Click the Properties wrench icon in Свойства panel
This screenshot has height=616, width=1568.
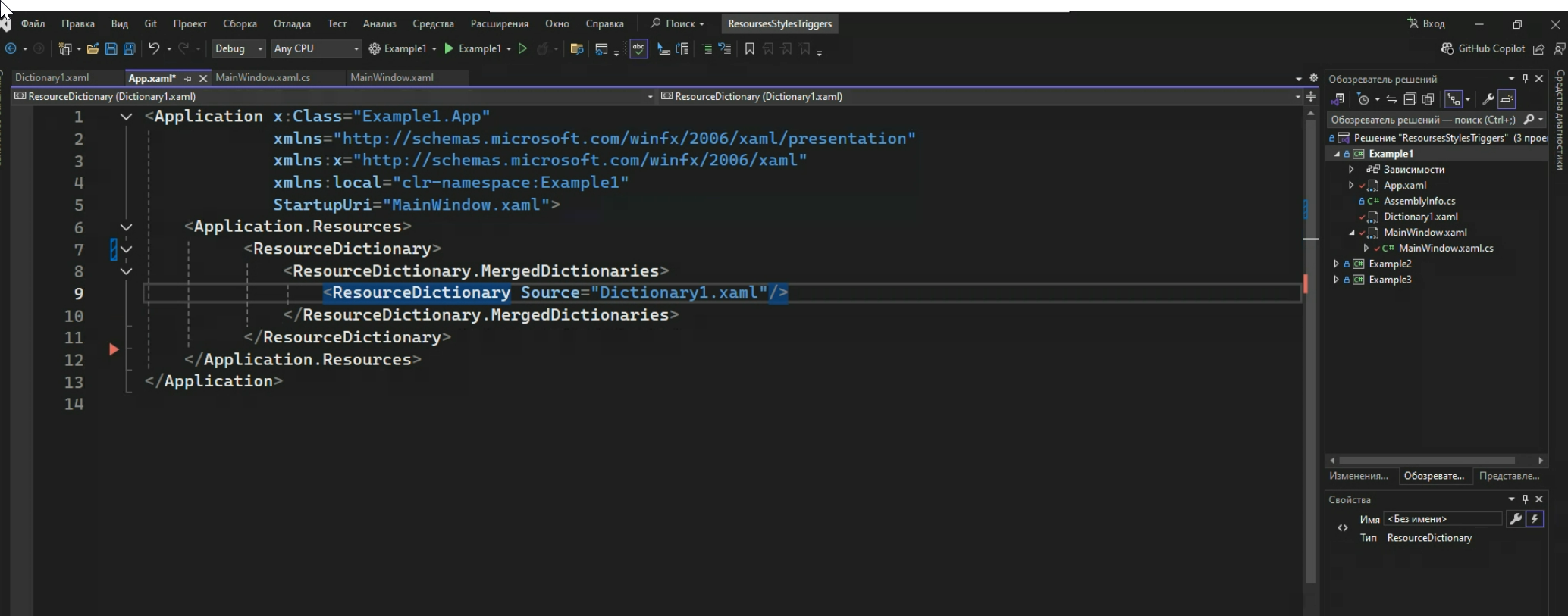pyautogui.click(x=1515, y=519)
